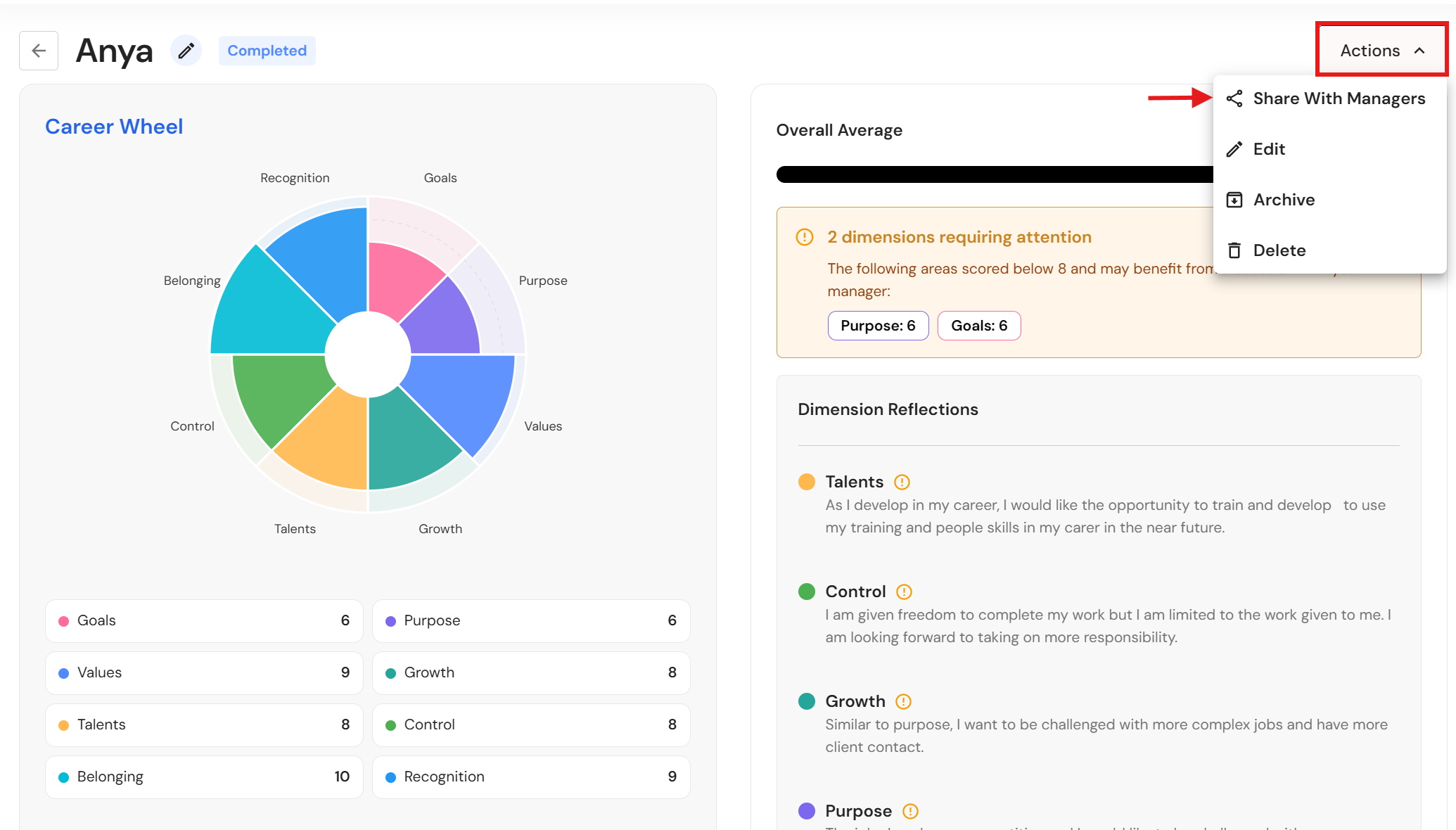Click the Purpose: 6 chip
Screen dimensions: 1456x830
[x=878, y=326]
